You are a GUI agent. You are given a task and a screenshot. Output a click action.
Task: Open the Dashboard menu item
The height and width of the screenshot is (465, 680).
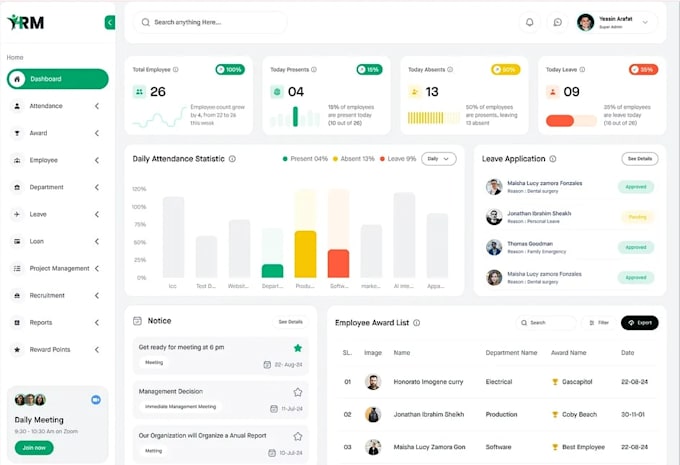[x=57, y=79]
